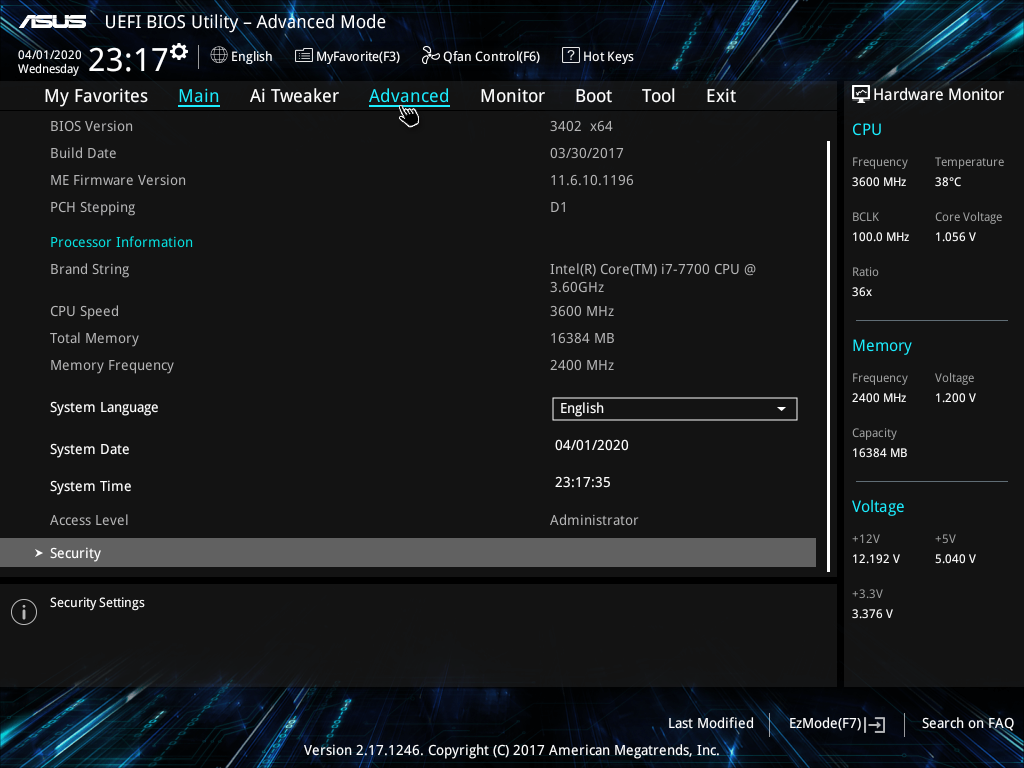Click the Hardware Monitor display icon
This screenshot has height=768, width=1024.
(x=861, y=95)
